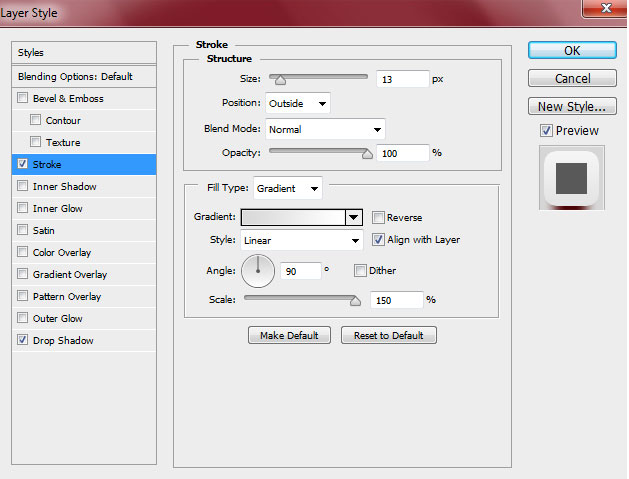Turn on the Satin checkbox

22,230
